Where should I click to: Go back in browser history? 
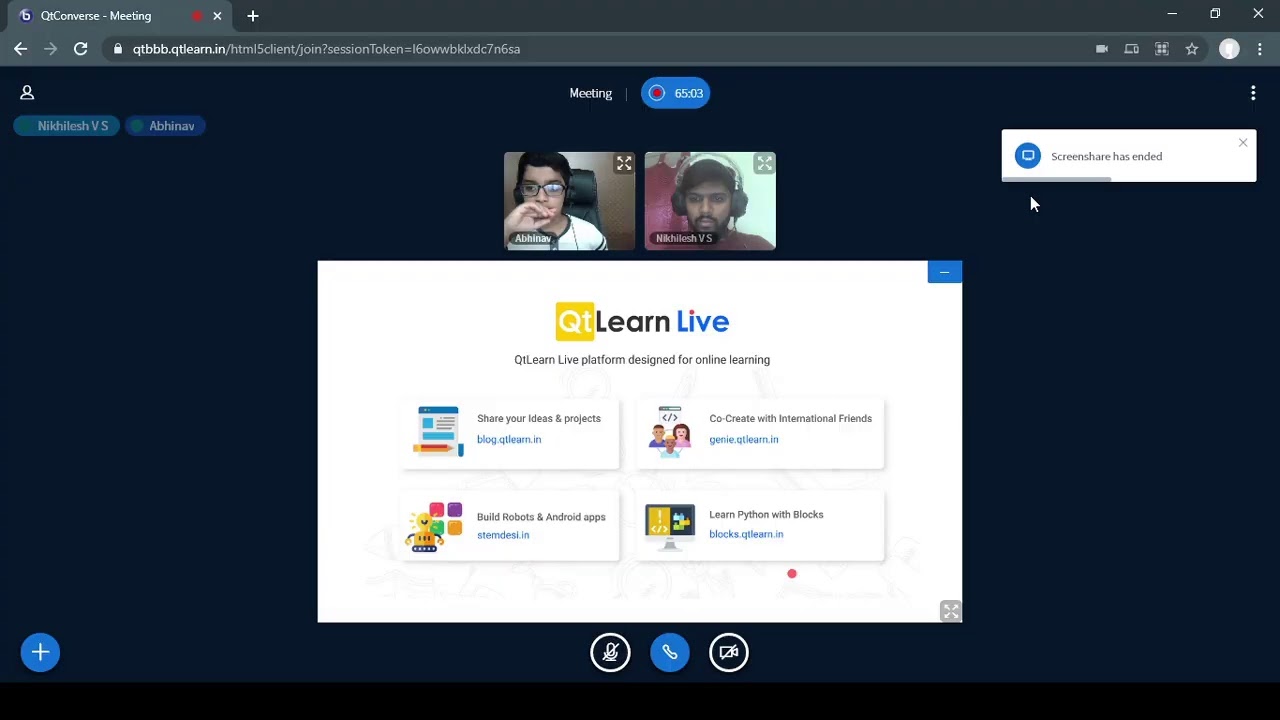(21, 49)
